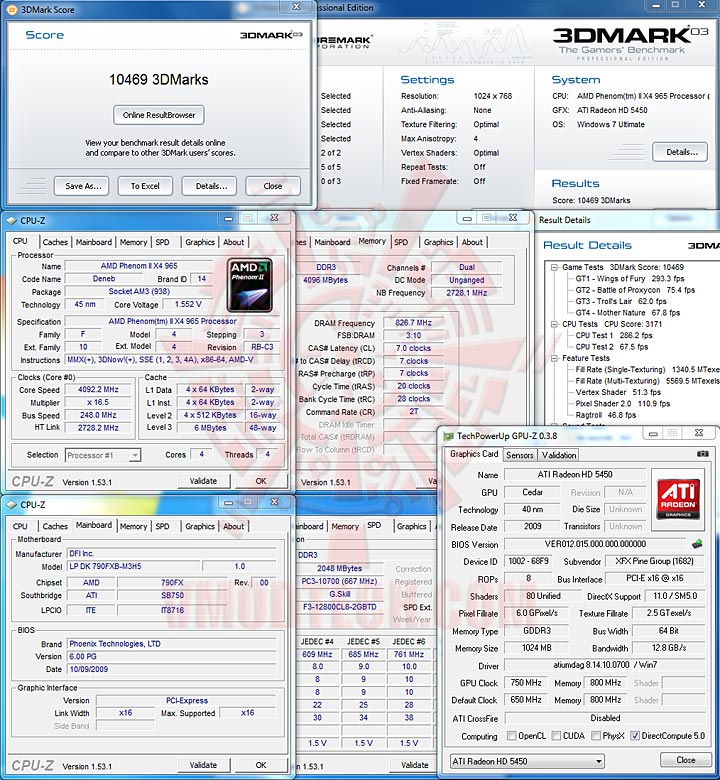Open the About tab in bottom CPU-Z window
The width and height of the screenshot is (720, 780).
pyautogui.click(x=233, y=526)
